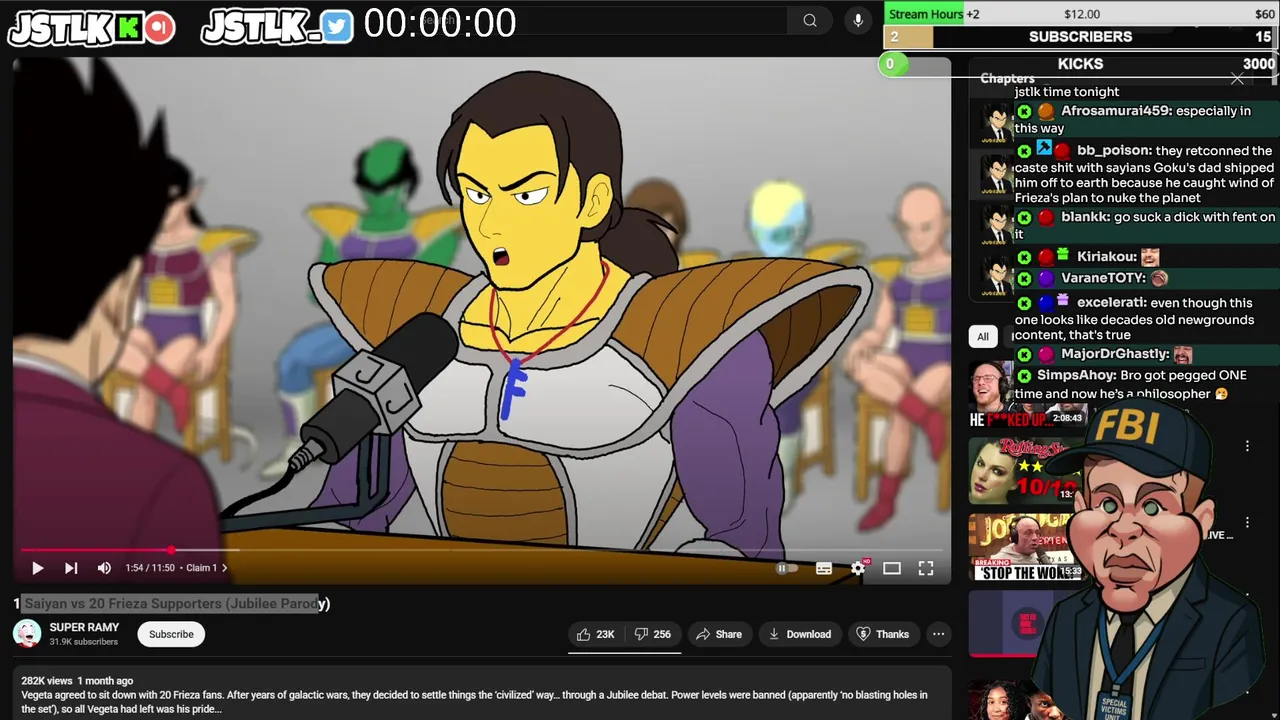This screenshot has width=1280, height=720.
Task: Dislike the video showing 256
Action: click(653, 634)
